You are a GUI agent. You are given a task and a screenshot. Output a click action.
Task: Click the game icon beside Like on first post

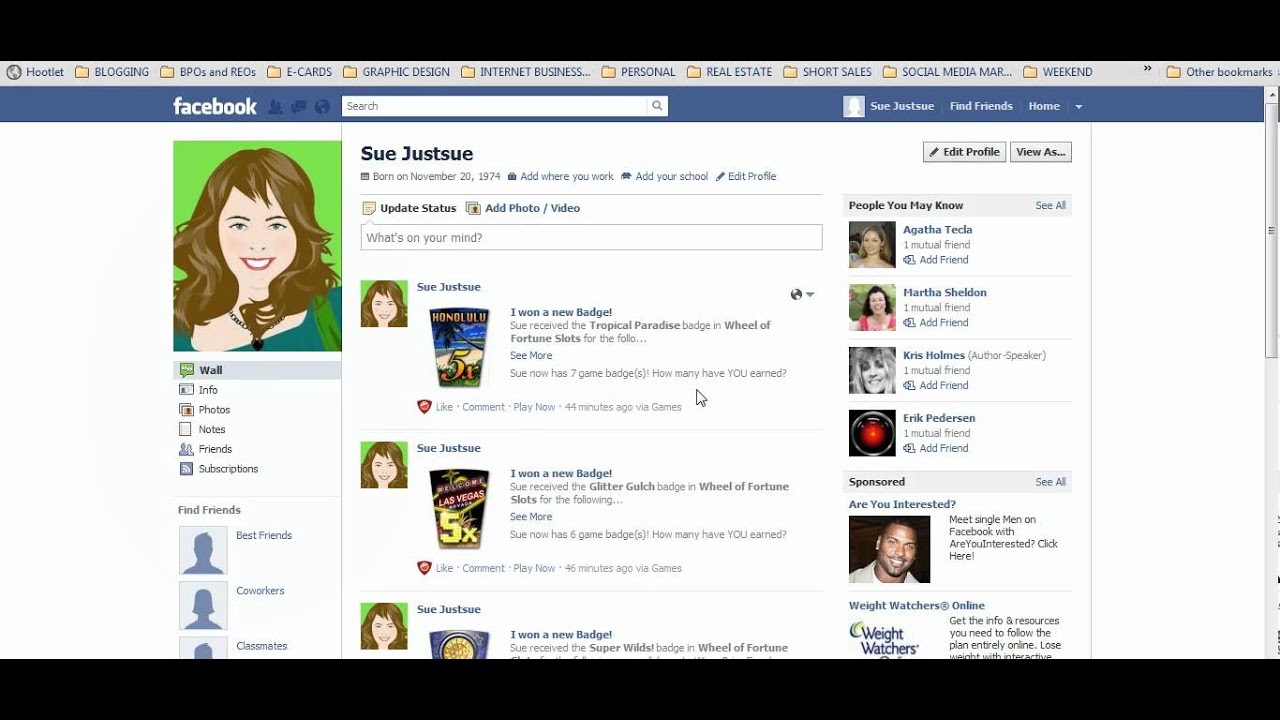click(x=424, y=406)
